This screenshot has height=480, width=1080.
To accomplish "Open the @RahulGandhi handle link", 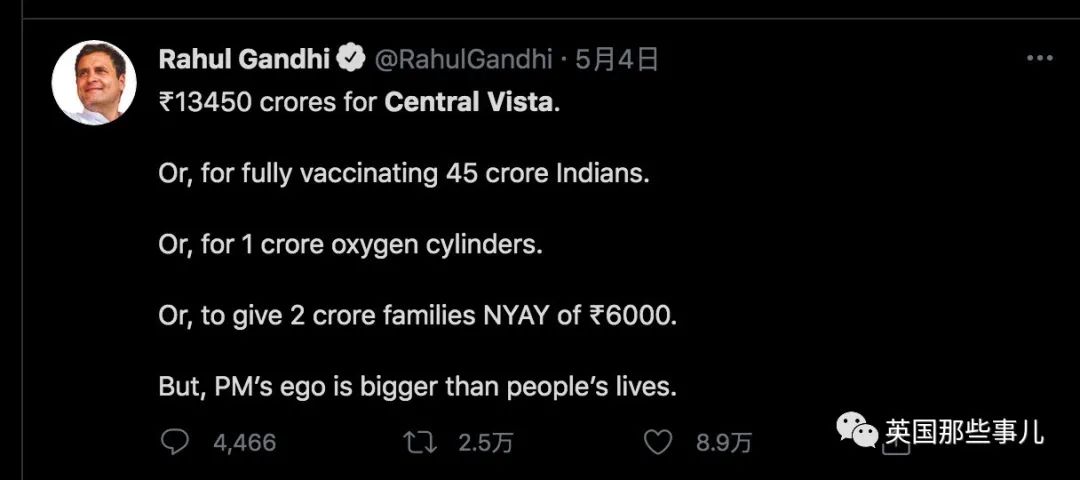I will pyautogui.click(x=463, y=61).
